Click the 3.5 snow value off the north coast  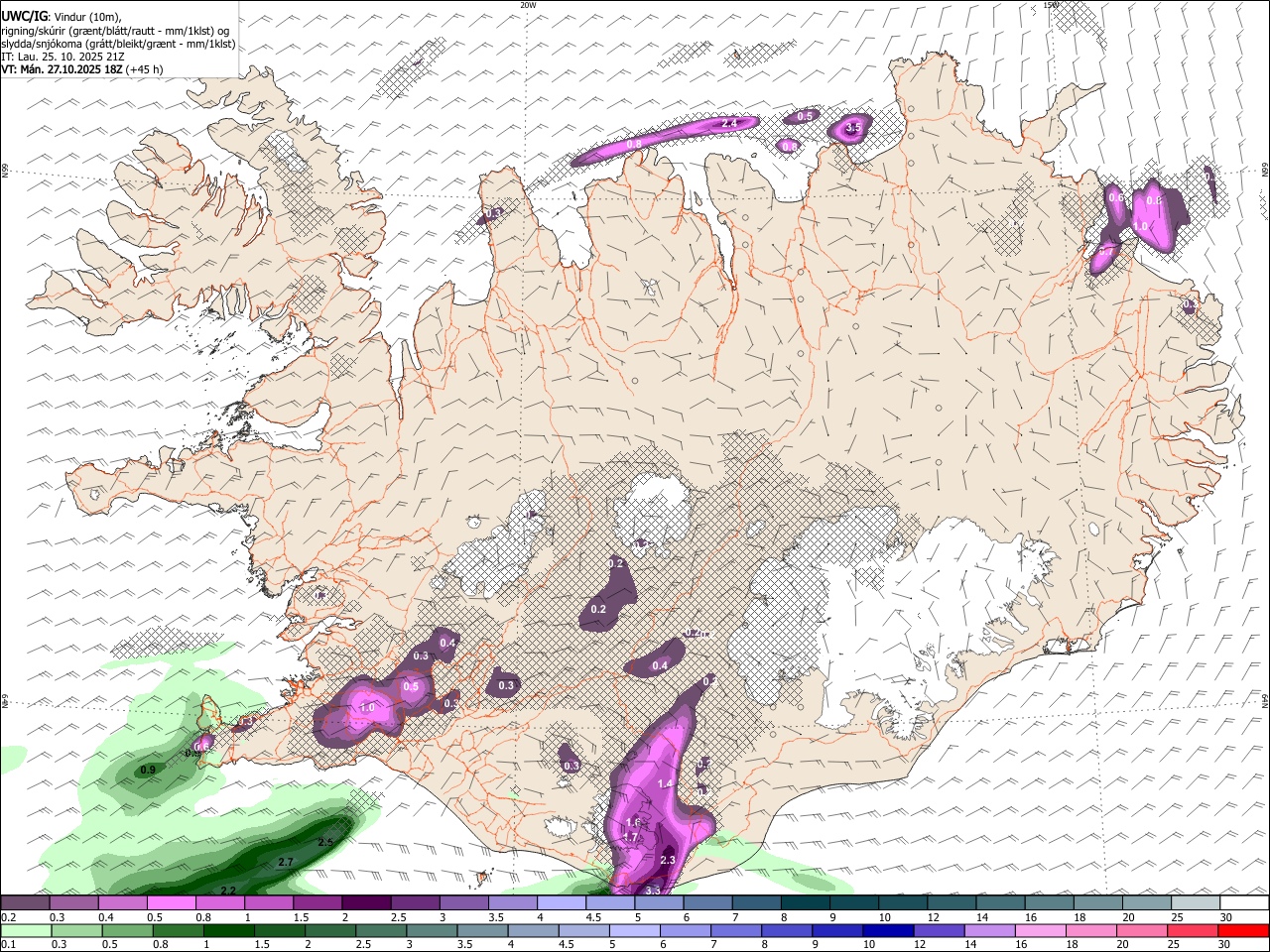tap(852, 128)
